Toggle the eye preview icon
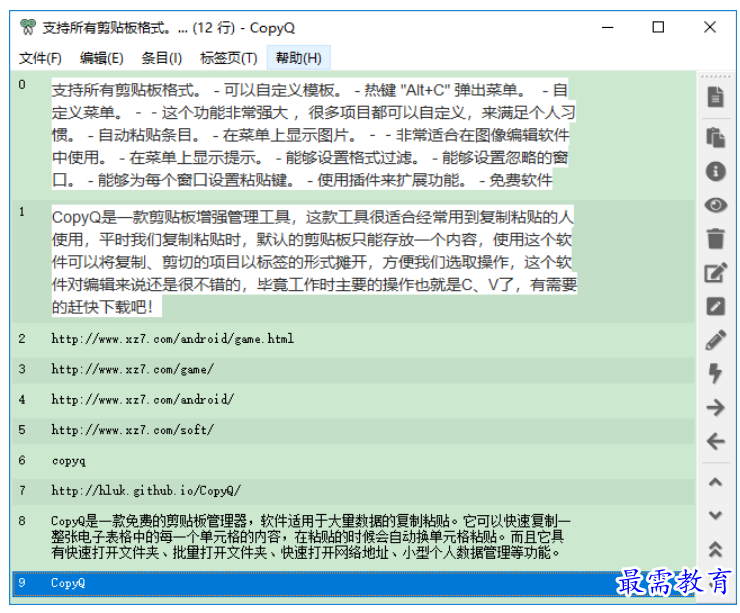Image resolution: width=740 pixels, height=613 pixels. pyautogui.click(x=715, y=205)
